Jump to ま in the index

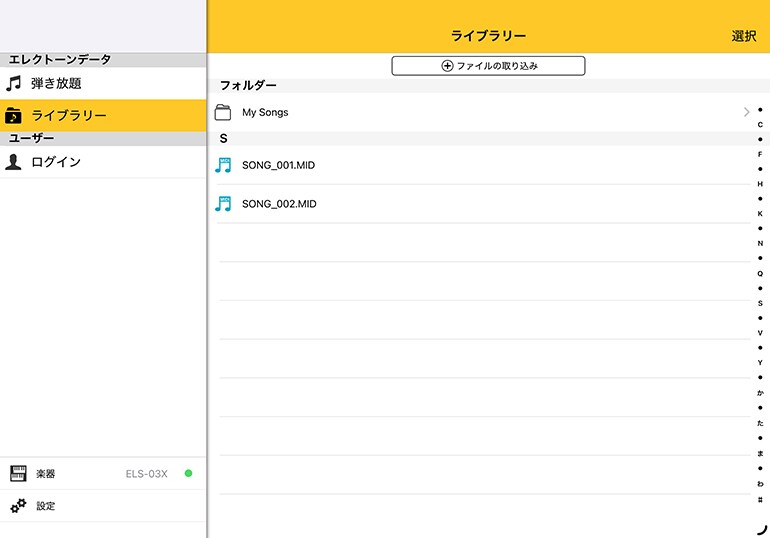[760, 454]
